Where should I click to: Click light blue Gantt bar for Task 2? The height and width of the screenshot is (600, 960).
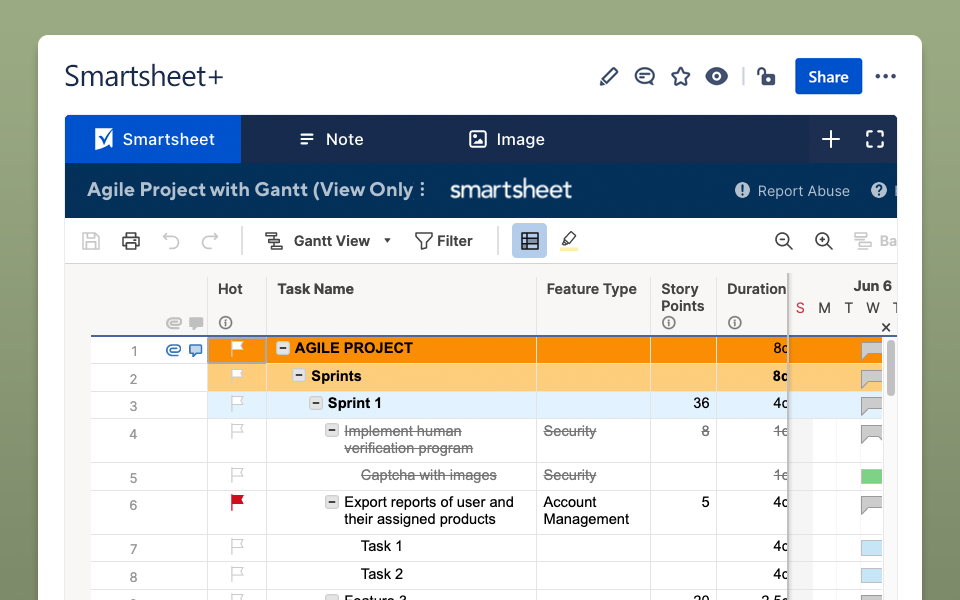[x=871, y=576]
